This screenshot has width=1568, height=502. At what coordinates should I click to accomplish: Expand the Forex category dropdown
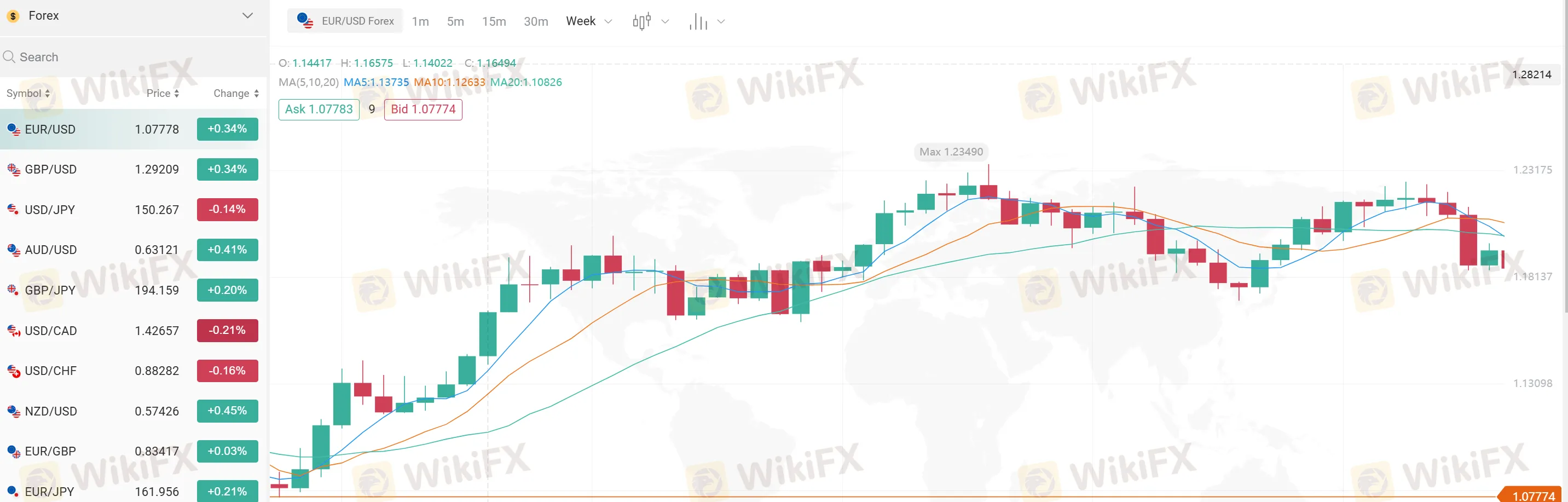(247, 16)
